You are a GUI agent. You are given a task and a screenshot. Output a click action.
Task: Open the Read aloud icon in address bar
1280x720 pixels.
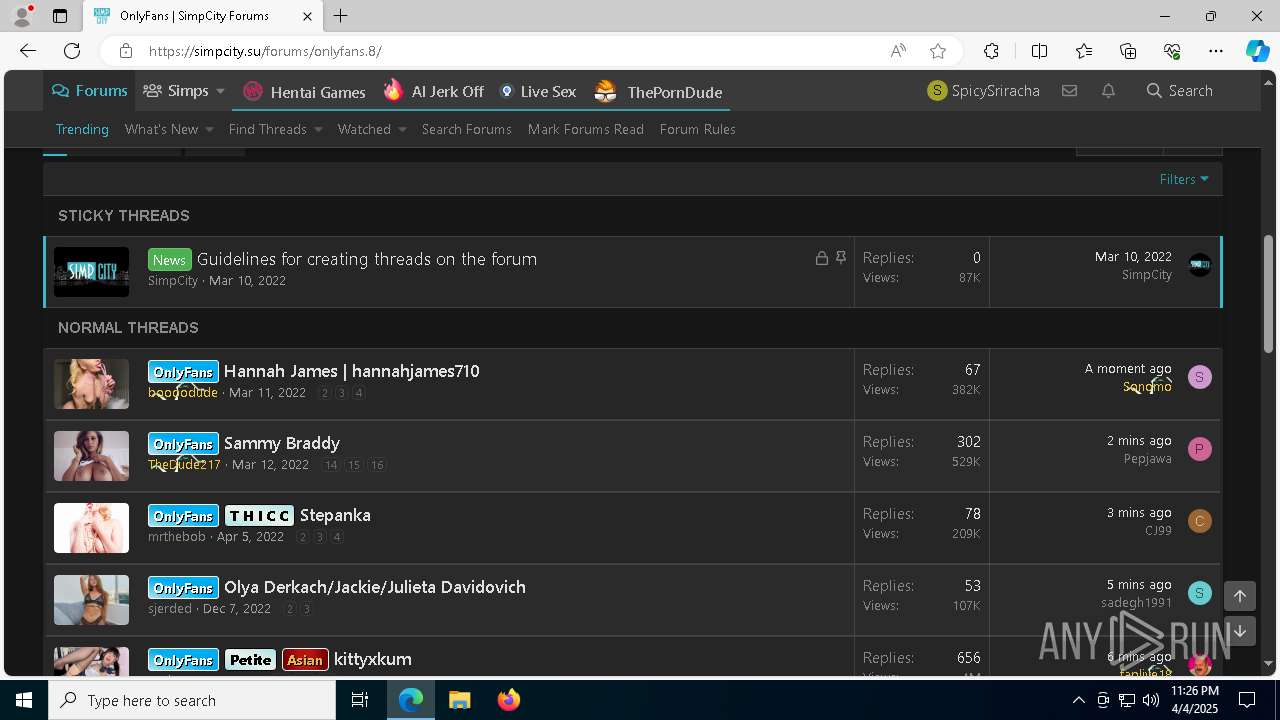pos(898,51)
